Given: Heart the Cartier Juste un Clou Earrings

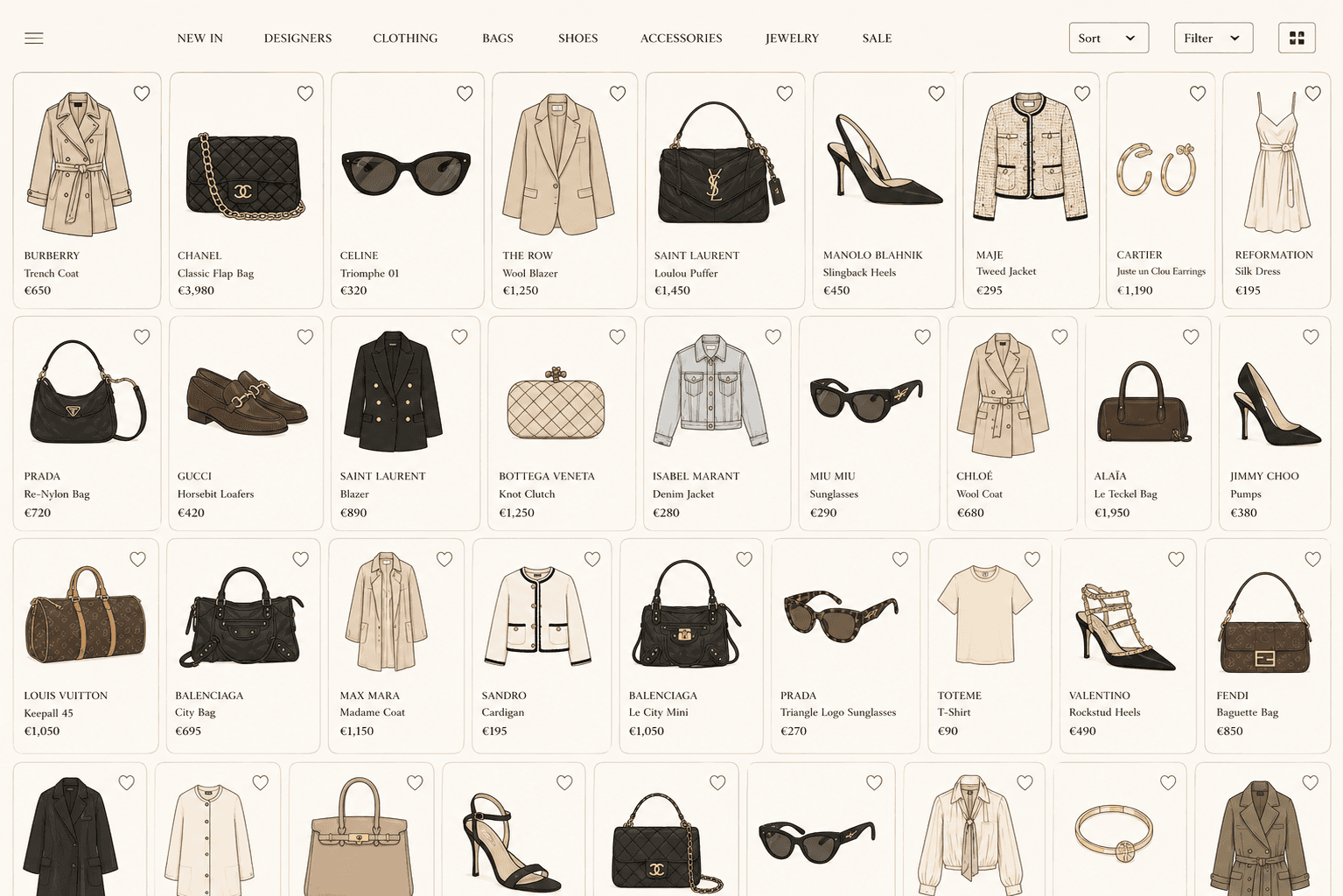Looking at the screenshot, I should click(x=1198, y=94).
